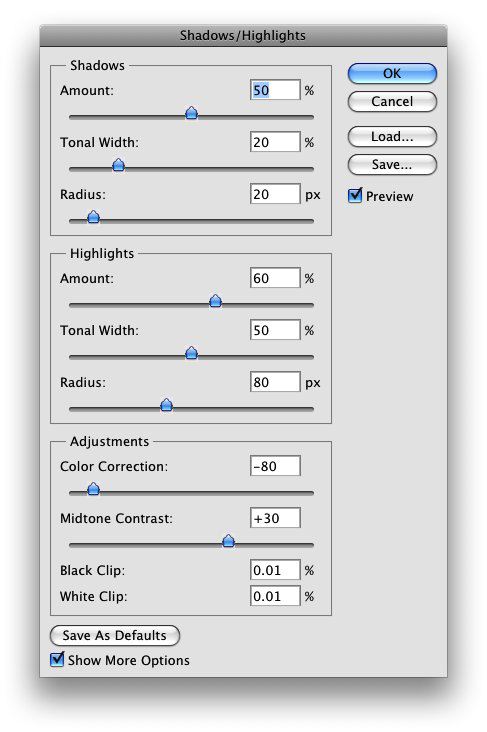Click the Color Correction value field

click(x=275, y=466)
